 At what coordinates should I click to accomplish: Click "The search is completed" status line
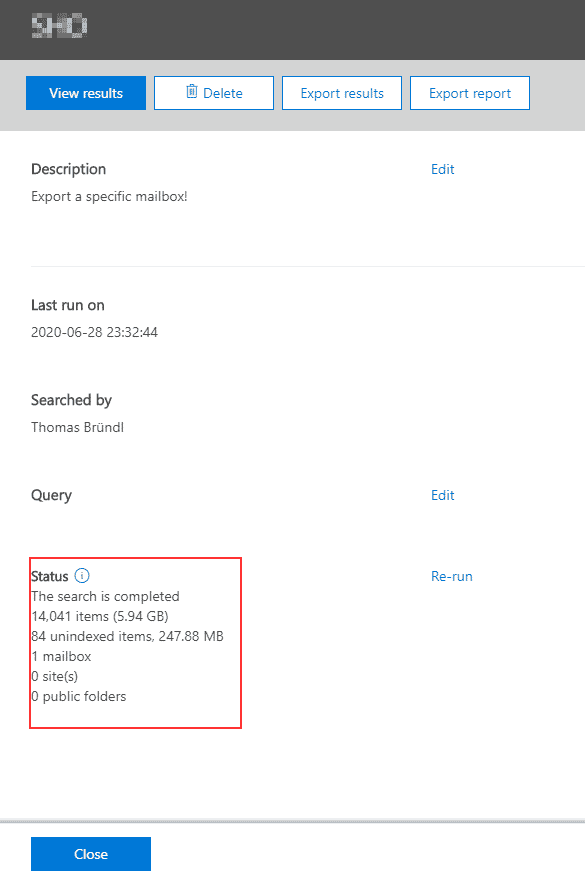point(106,597)
